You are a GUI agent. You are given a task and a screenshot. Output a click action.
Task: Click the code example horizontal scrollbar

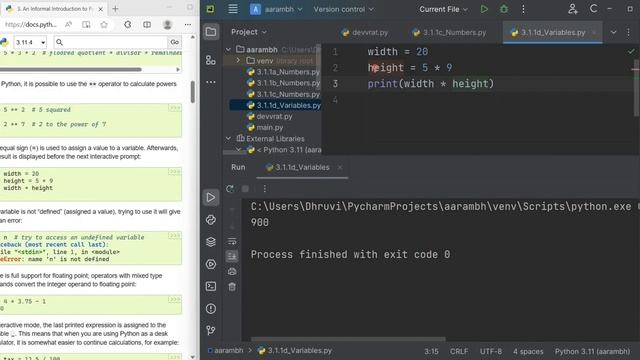(71, 69)
